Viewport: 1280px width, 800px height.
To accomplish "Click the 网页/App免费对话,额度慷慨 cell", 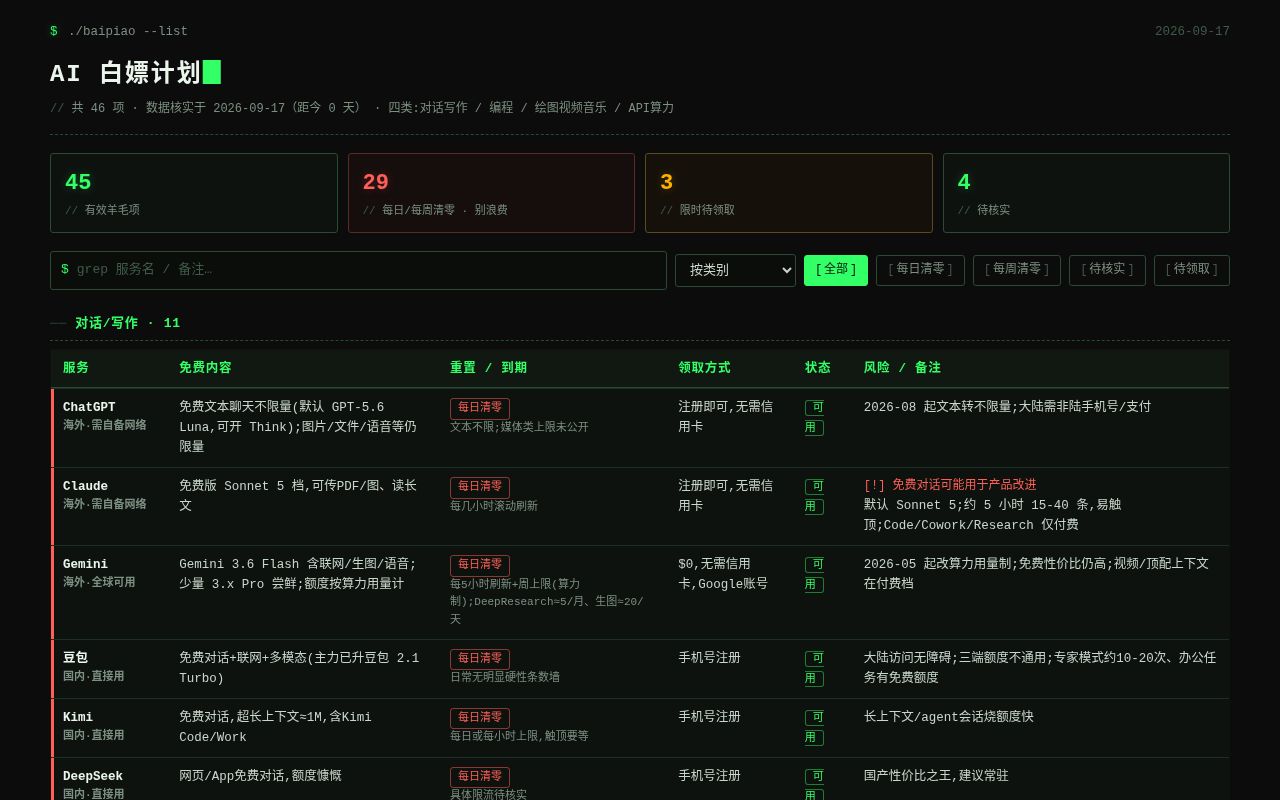I will 260,776.
